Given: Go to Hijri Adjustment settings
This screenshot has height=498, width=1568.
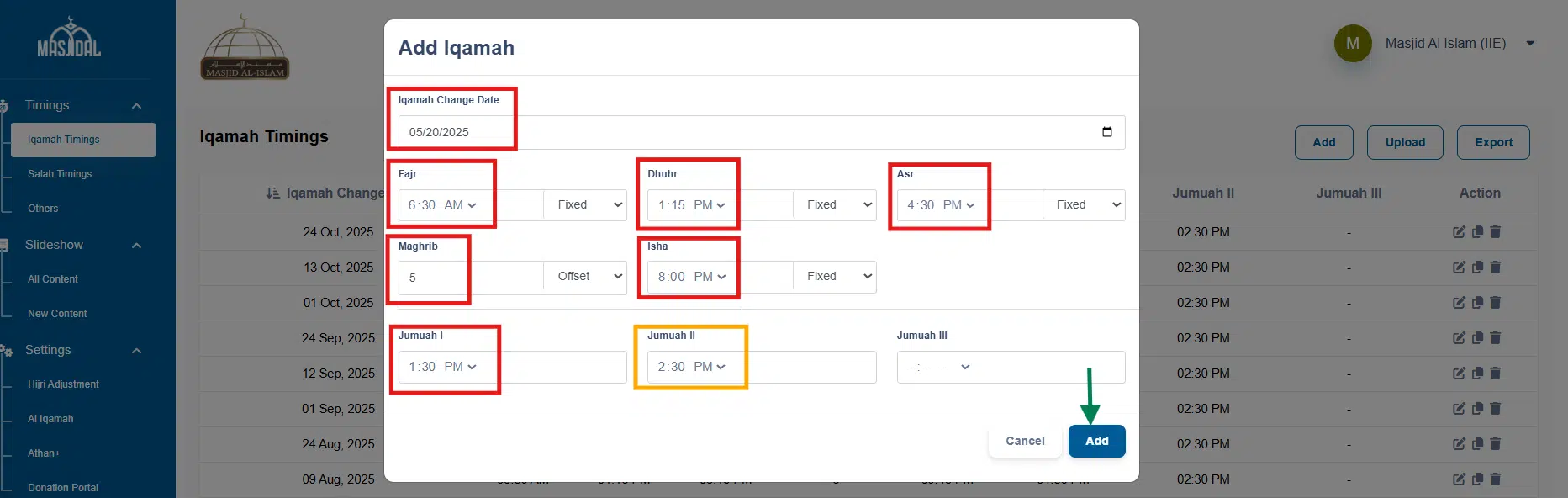Looking at the screenshot, I should coord(63,384).
